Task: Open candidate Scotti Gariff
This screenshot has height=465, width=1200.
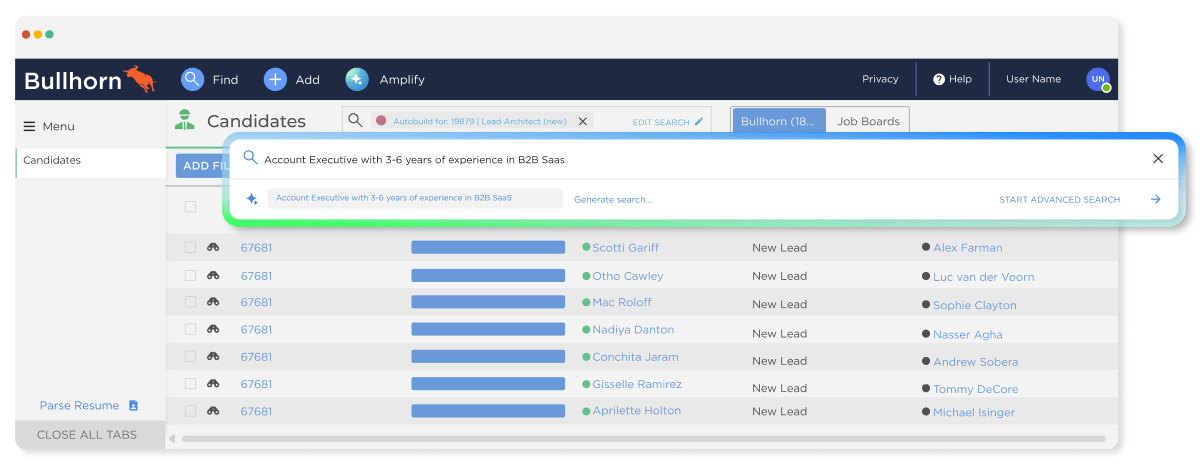Action: pos(625,248)
